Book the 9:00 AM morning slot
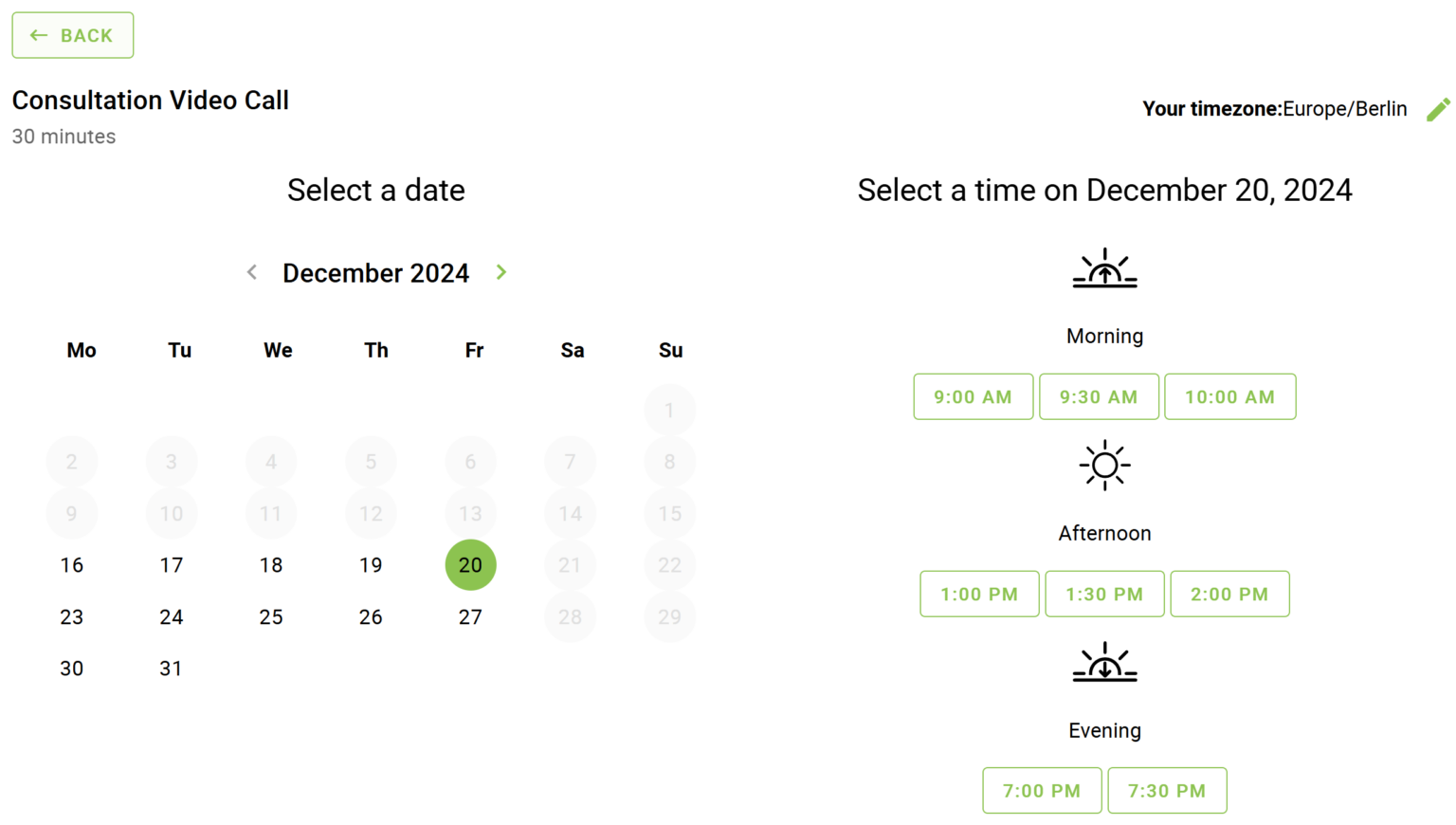 pyautogui.click(x=973, y=396)
